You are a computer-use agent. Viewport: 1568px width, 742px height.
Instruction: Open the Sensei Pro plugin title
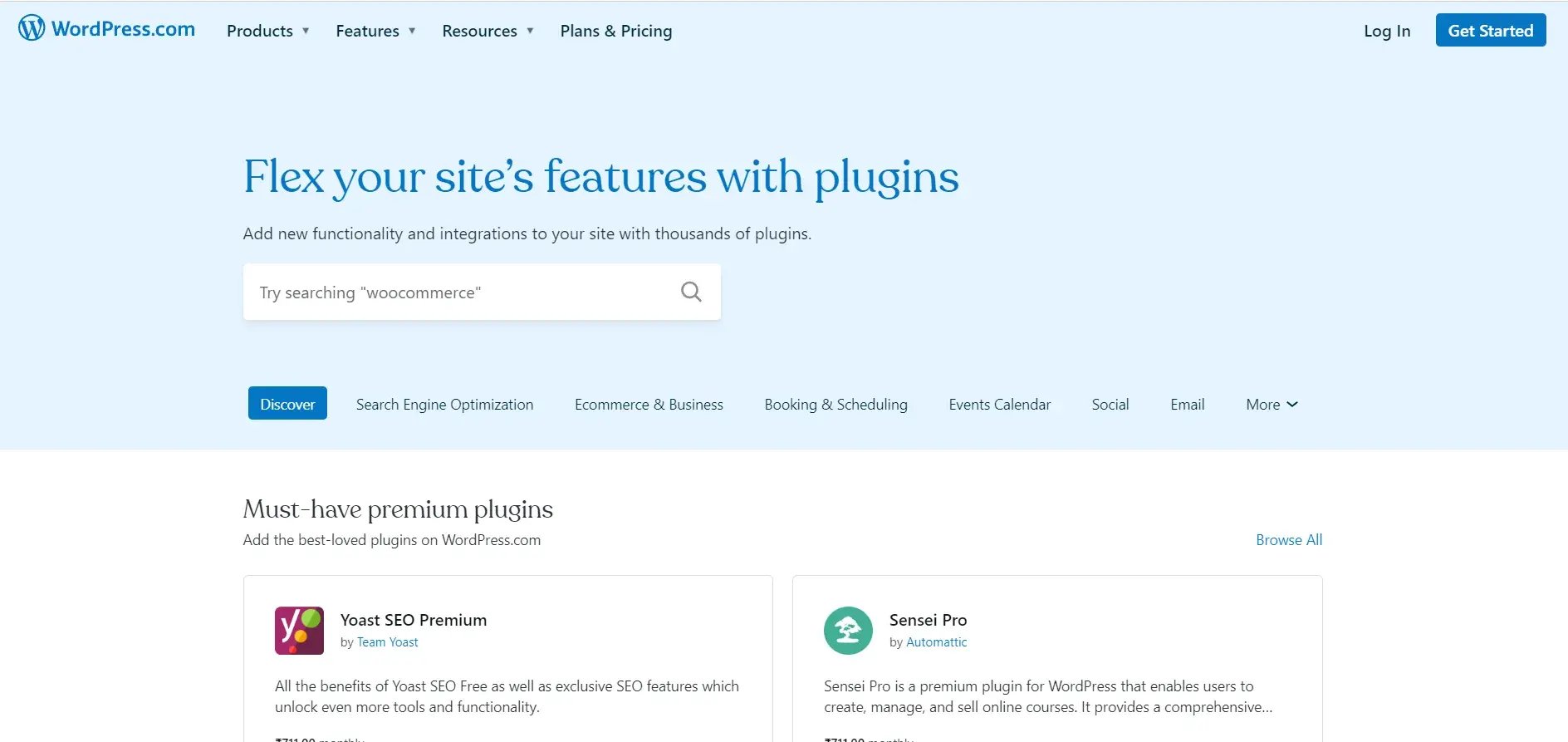pos(928,620)
